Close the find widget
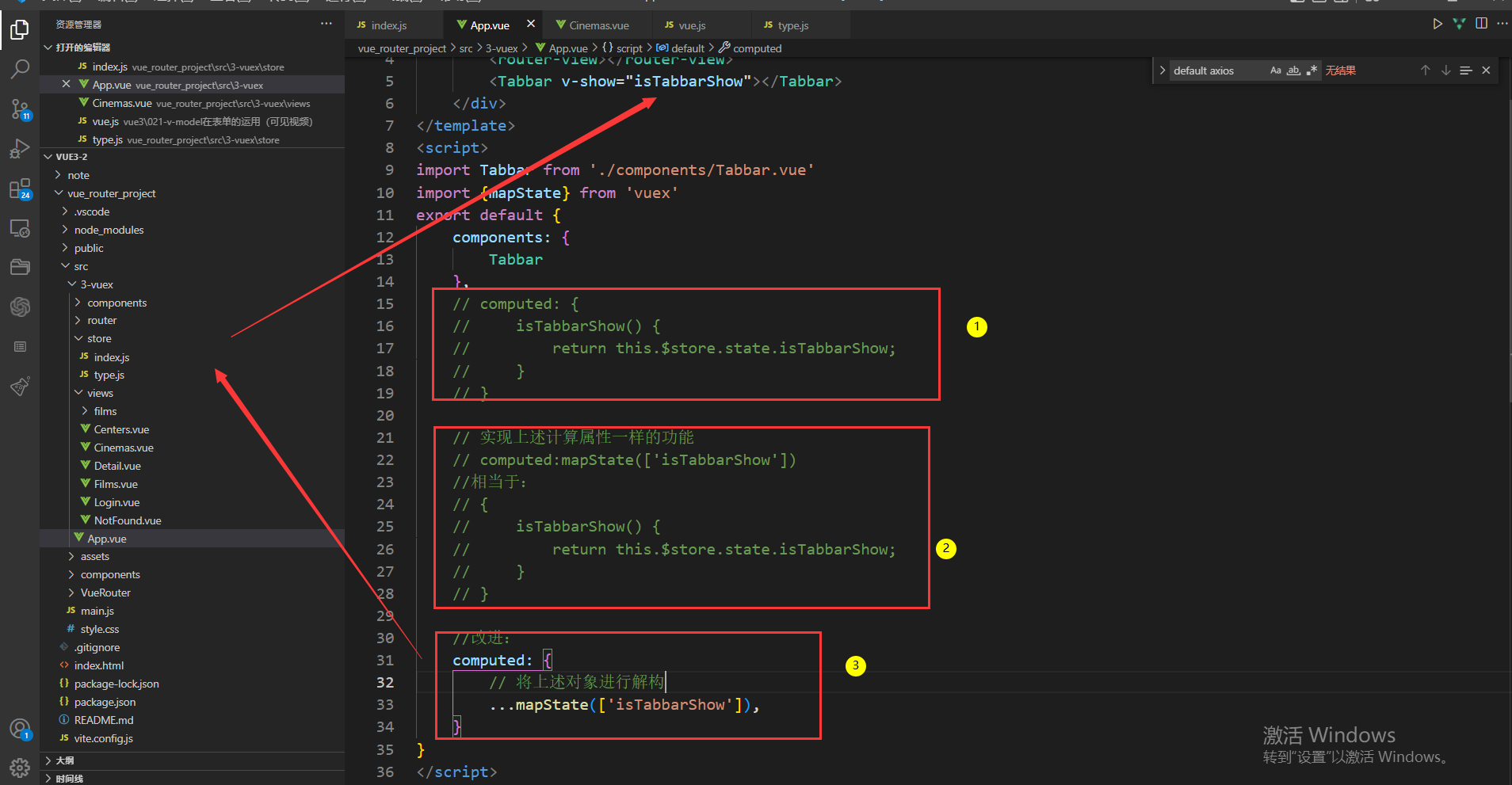1512x785 pixels. tap(1486, 70)
